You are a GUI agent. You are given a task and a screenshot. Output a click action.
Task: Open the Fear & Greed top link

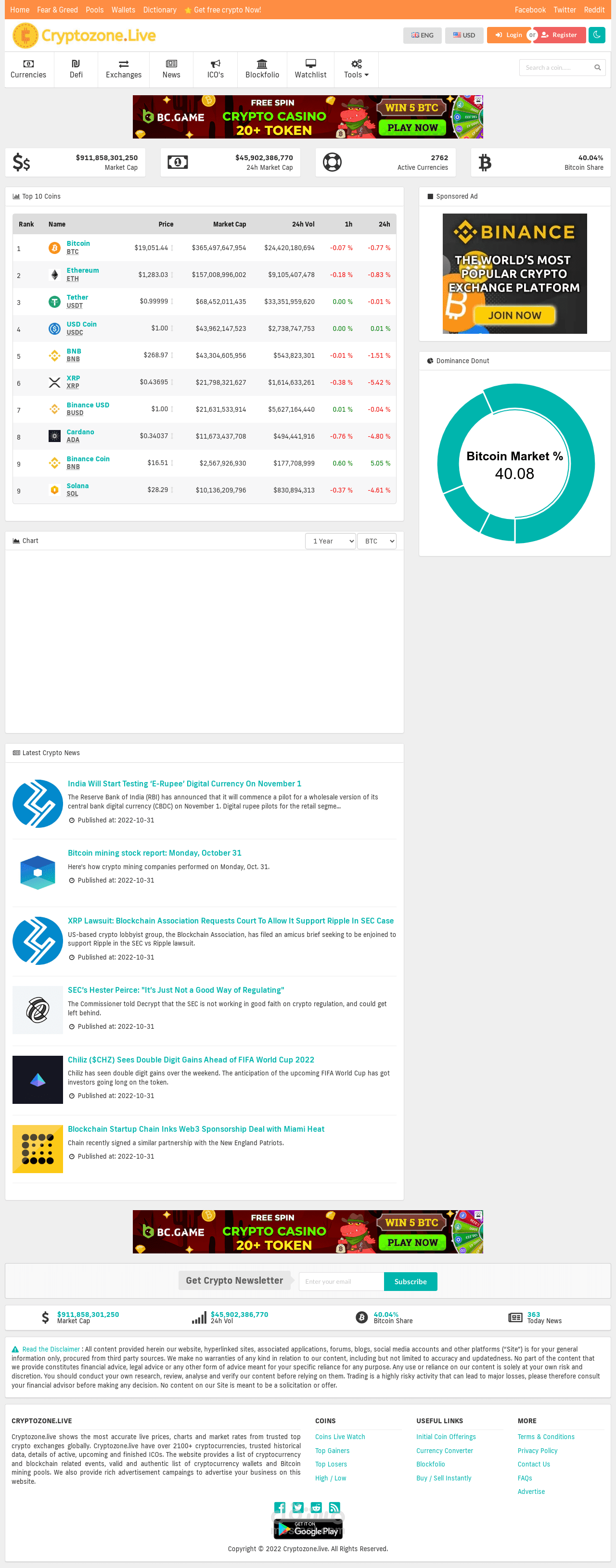pyautogui.click(x=57, y=10)
